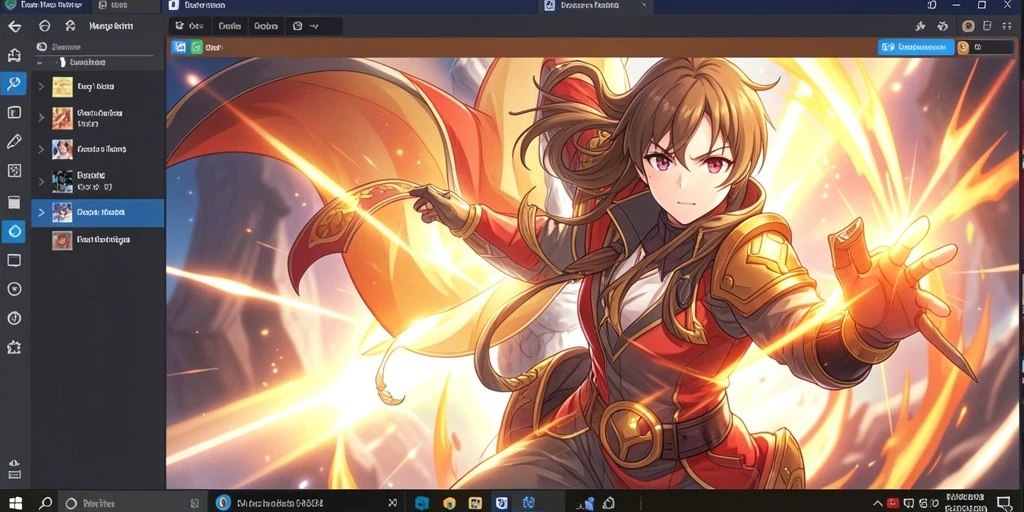
Task: Click the round badge icon above the clock
Action: [x=14, y=289]
